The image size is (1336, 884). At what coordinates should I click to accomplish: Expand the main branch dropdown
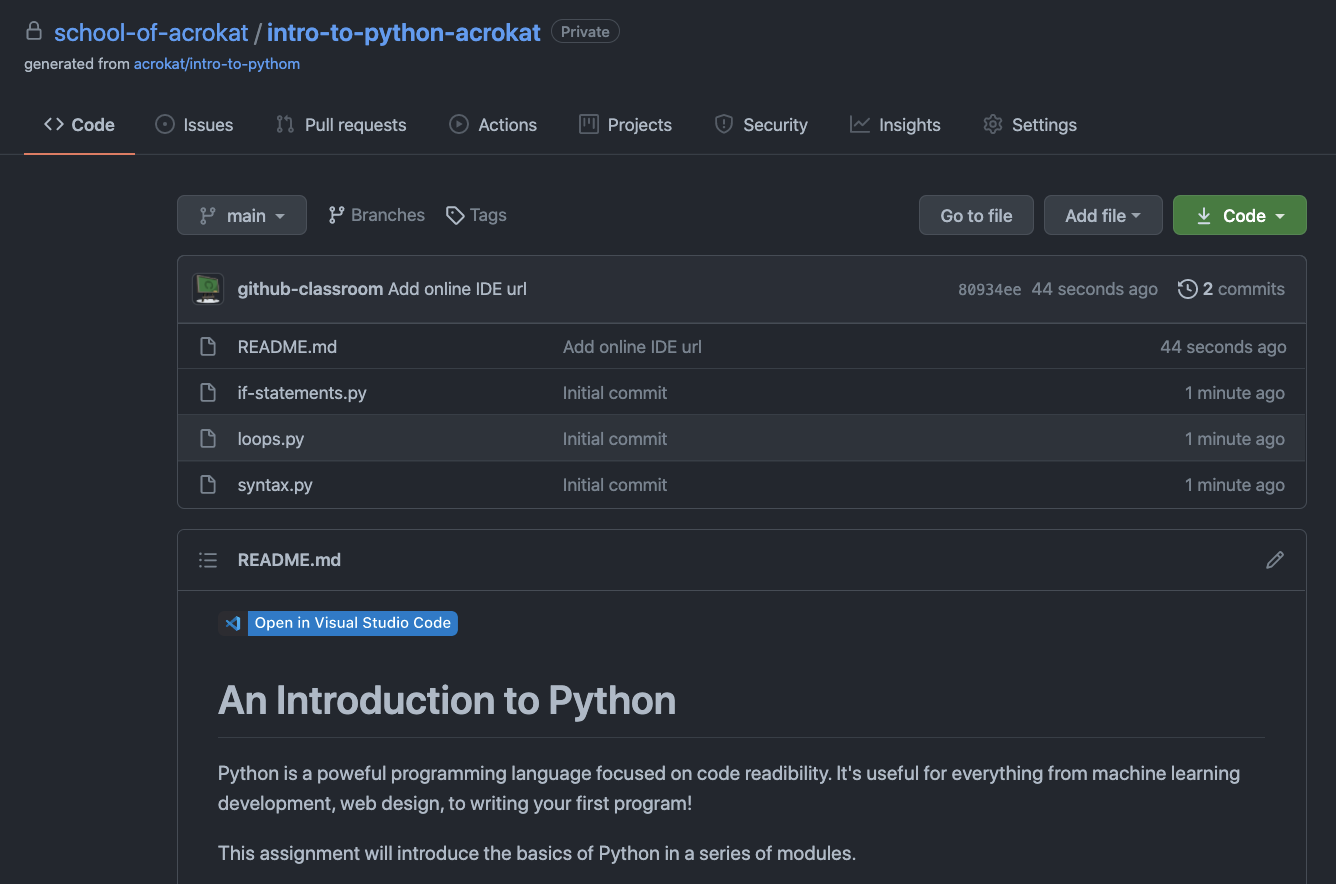tap(242, 216)
